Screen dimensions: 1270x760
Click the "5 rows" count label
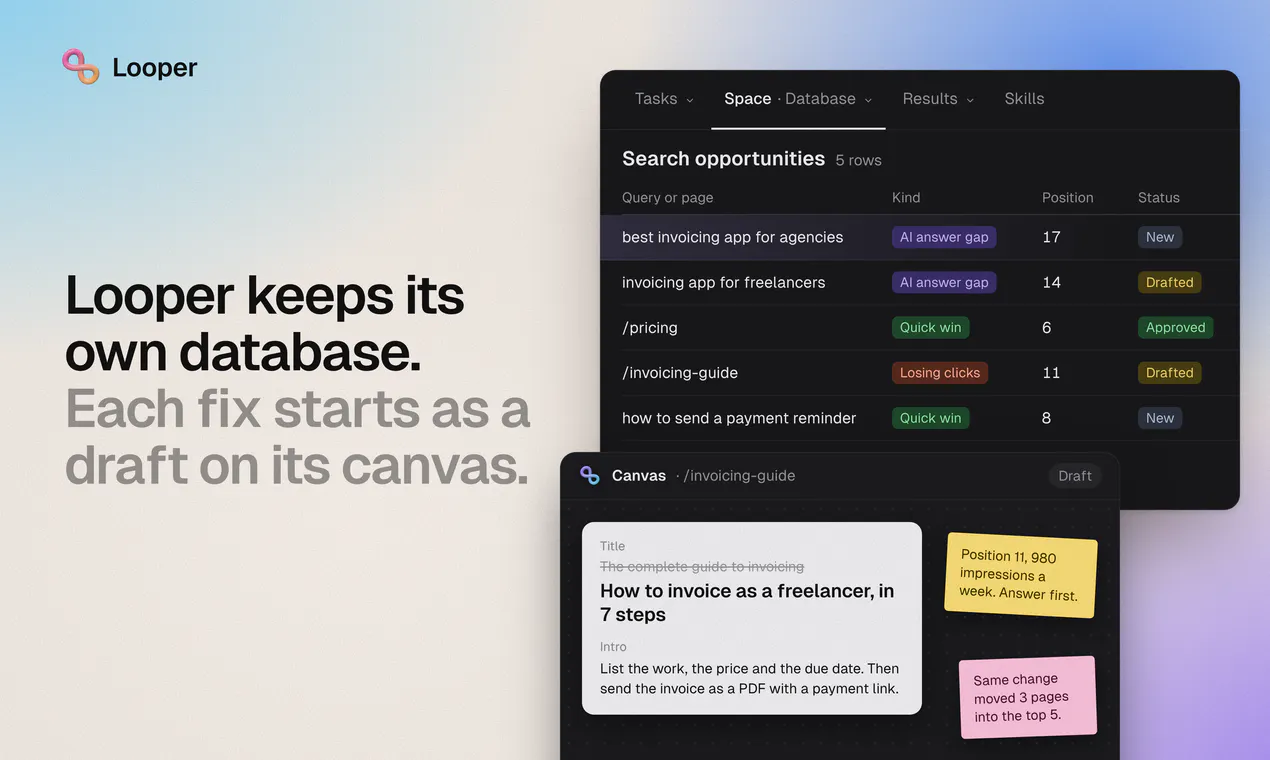click(x=858, y=161)
